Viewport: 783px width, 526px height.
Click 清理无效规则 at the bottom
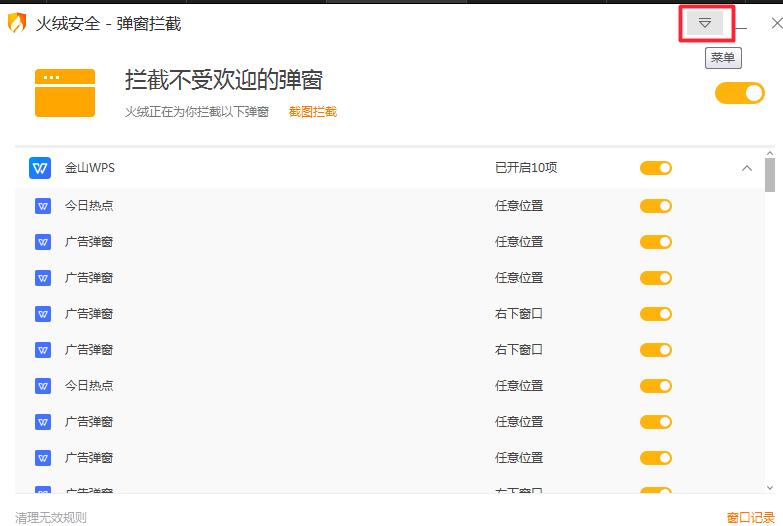[x=50, y=518]
